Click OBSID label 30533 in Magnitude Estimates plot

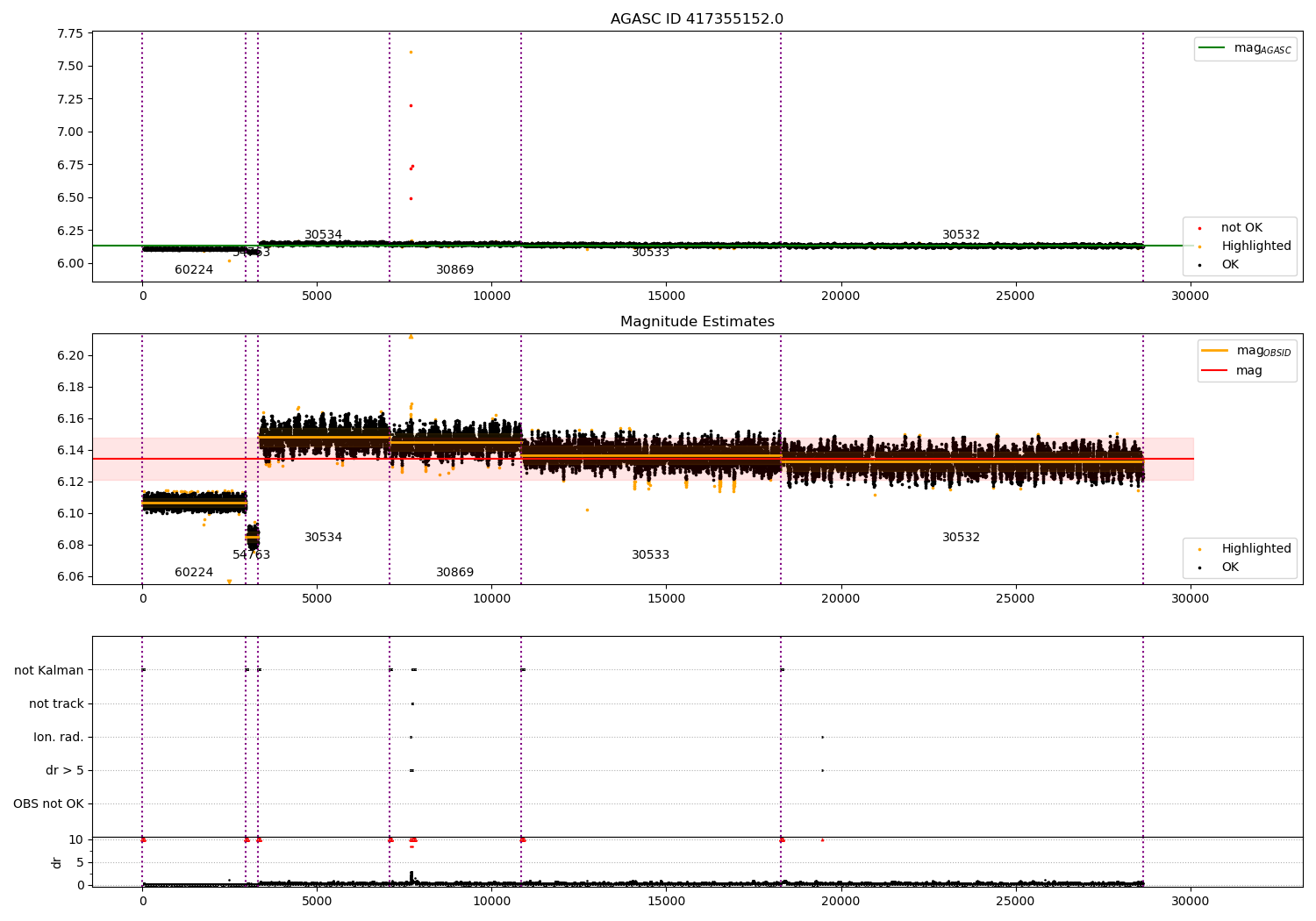pyautogui.click(x=650, y=555)
